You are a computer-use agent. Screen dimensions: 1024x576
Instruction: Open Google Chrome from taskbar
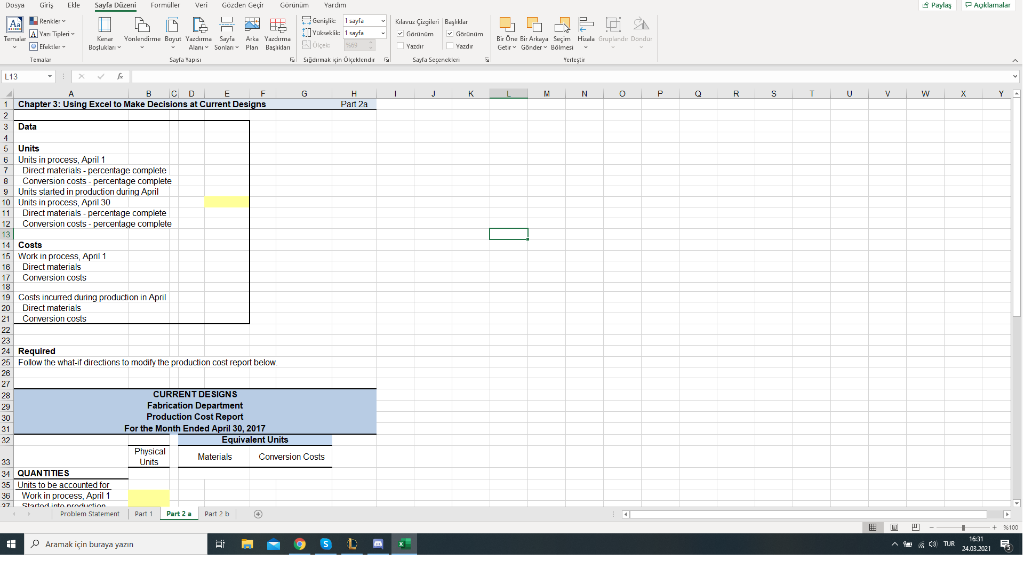click(300, 544)
